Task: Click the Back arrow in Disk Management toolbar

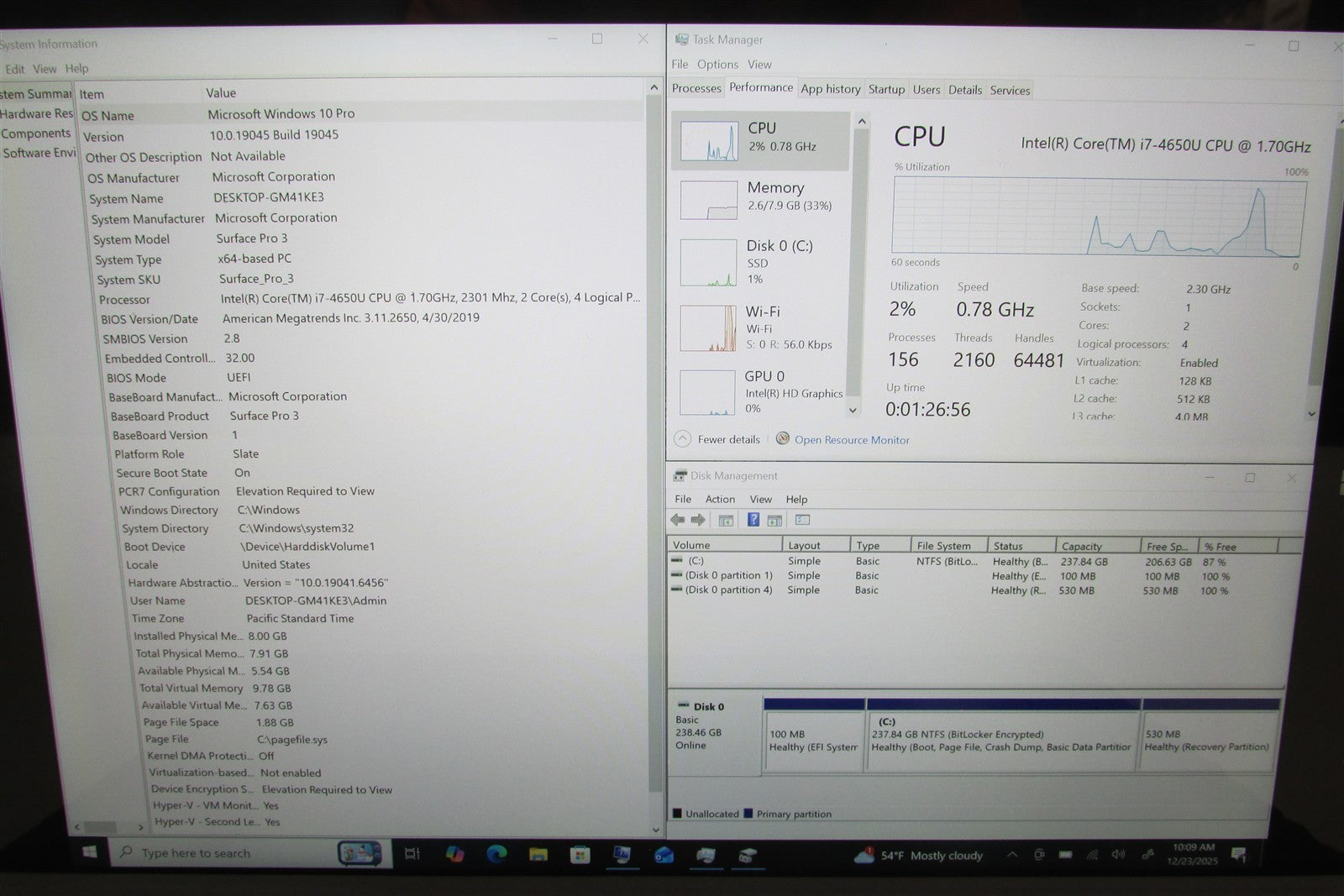Action: coord(678,520)
